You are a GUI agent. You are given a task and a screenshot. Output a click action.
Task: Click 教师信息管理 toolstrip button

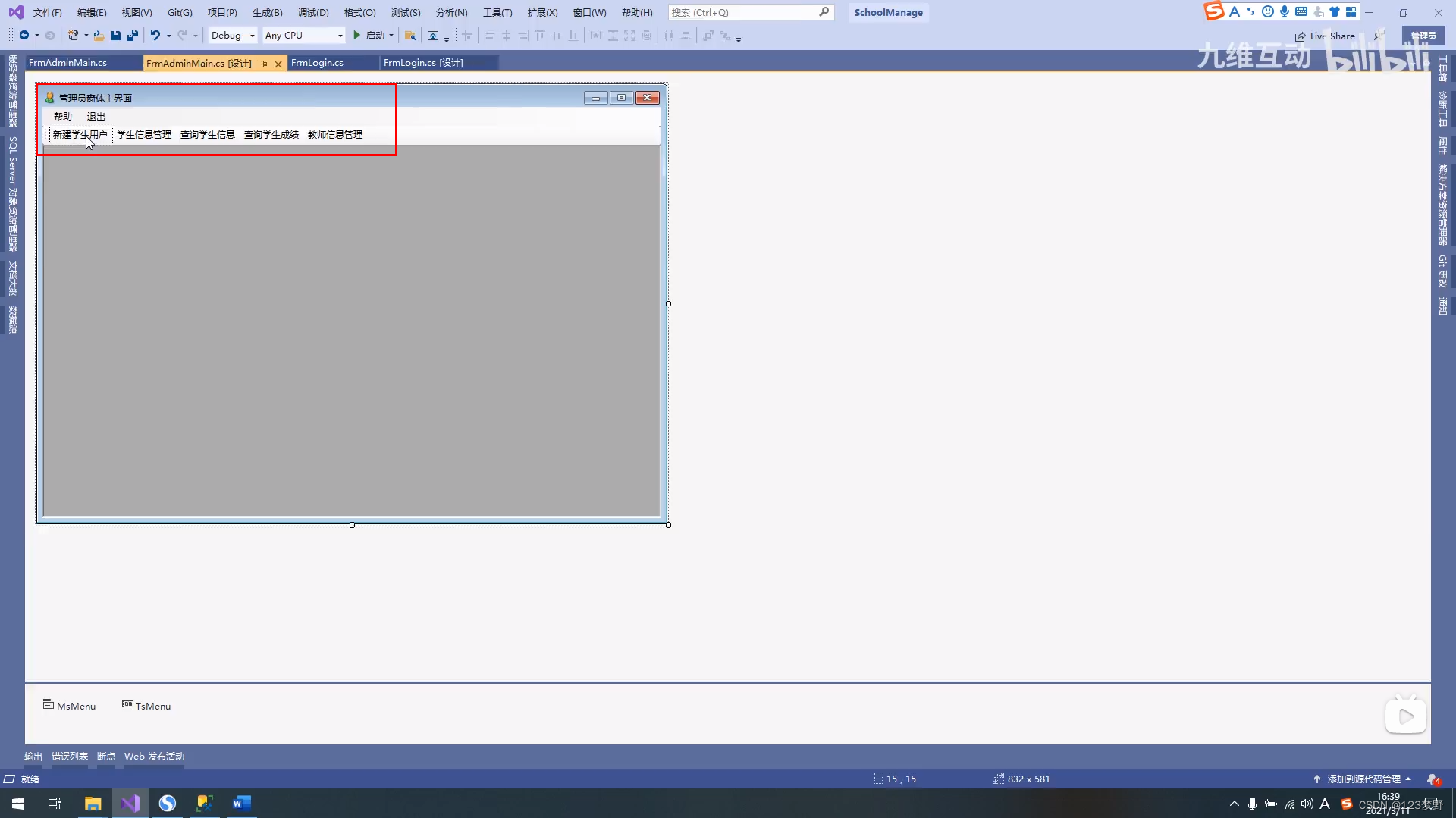point(335,135)
